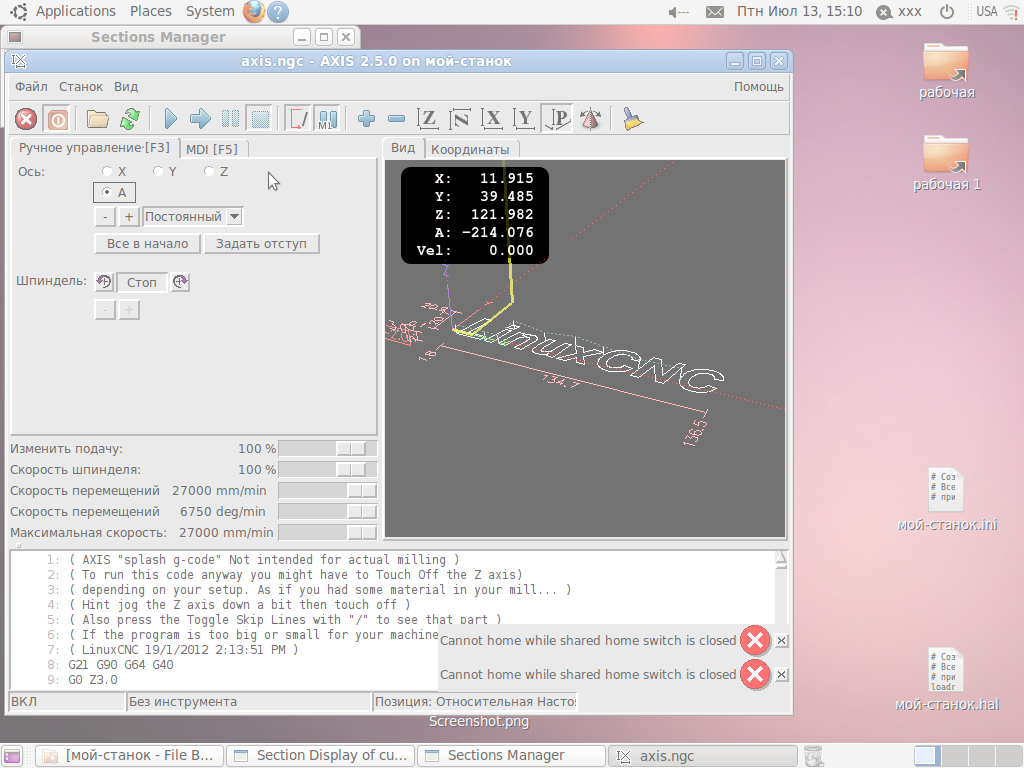The width and height of the screenshot is (1024, 768).
Task: Click Все в начало button
Action: pyautogui.click(x=148, y=244)
